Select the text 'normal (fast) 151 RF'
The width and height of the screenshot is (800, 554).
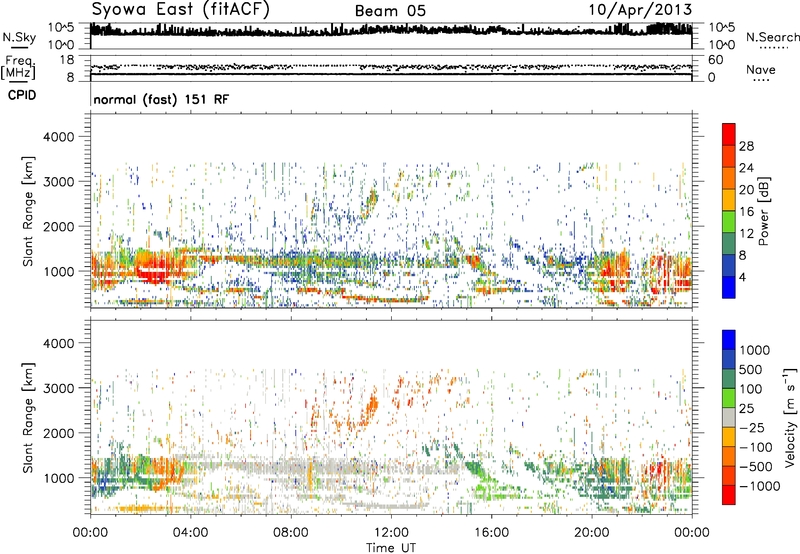(161, 99)
